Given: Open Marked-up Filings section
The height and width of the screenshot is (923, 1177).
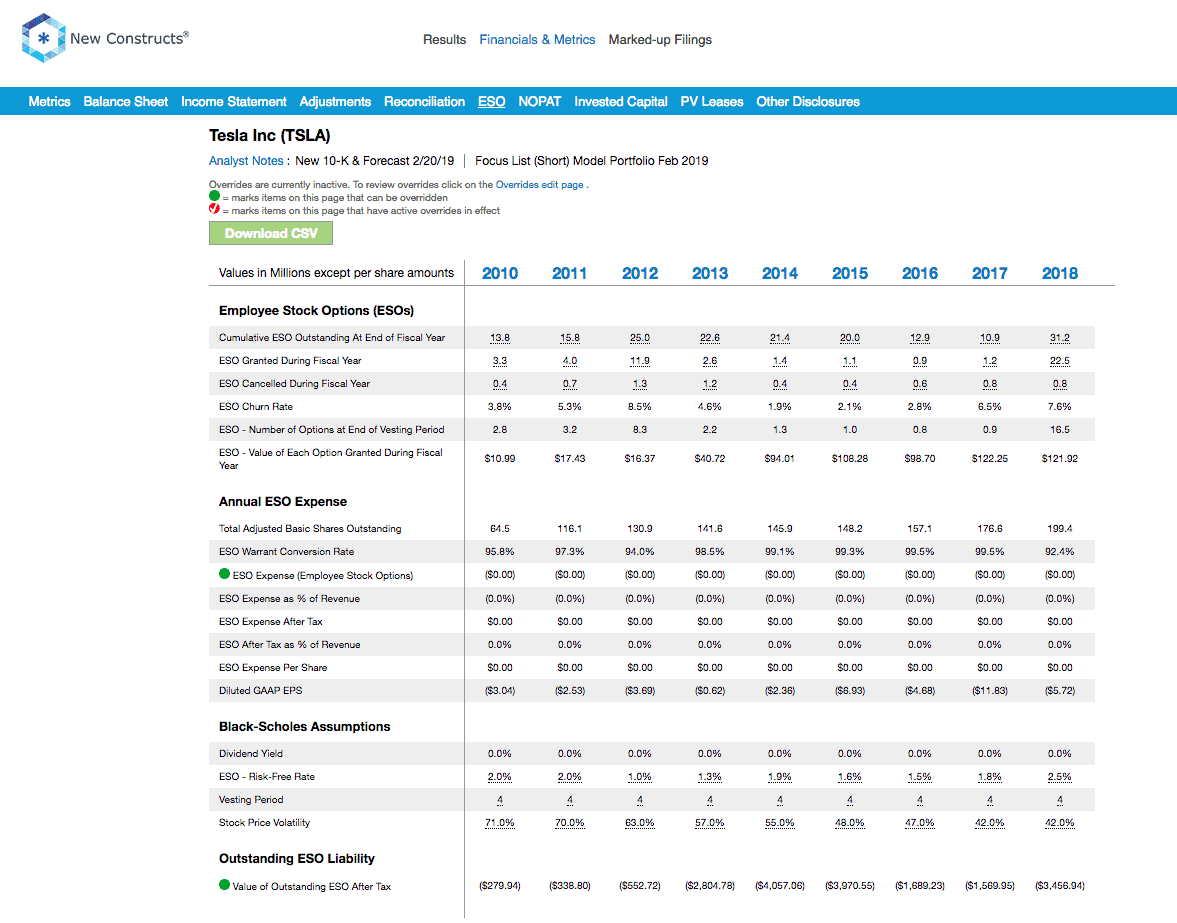Looking at the screenshot, I should tap(661, 40).
